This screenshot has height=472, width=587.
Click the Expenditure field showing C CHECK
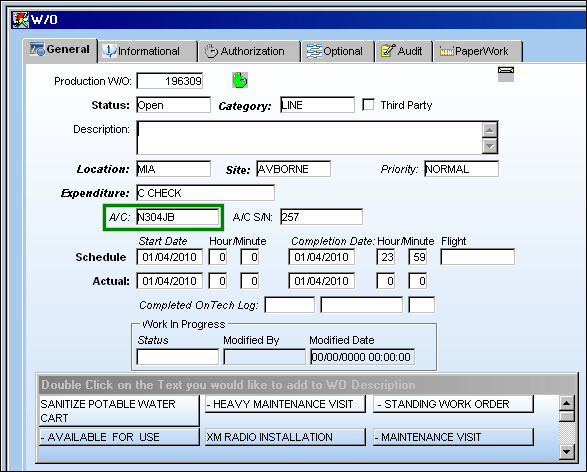click(x=206, y=193)
